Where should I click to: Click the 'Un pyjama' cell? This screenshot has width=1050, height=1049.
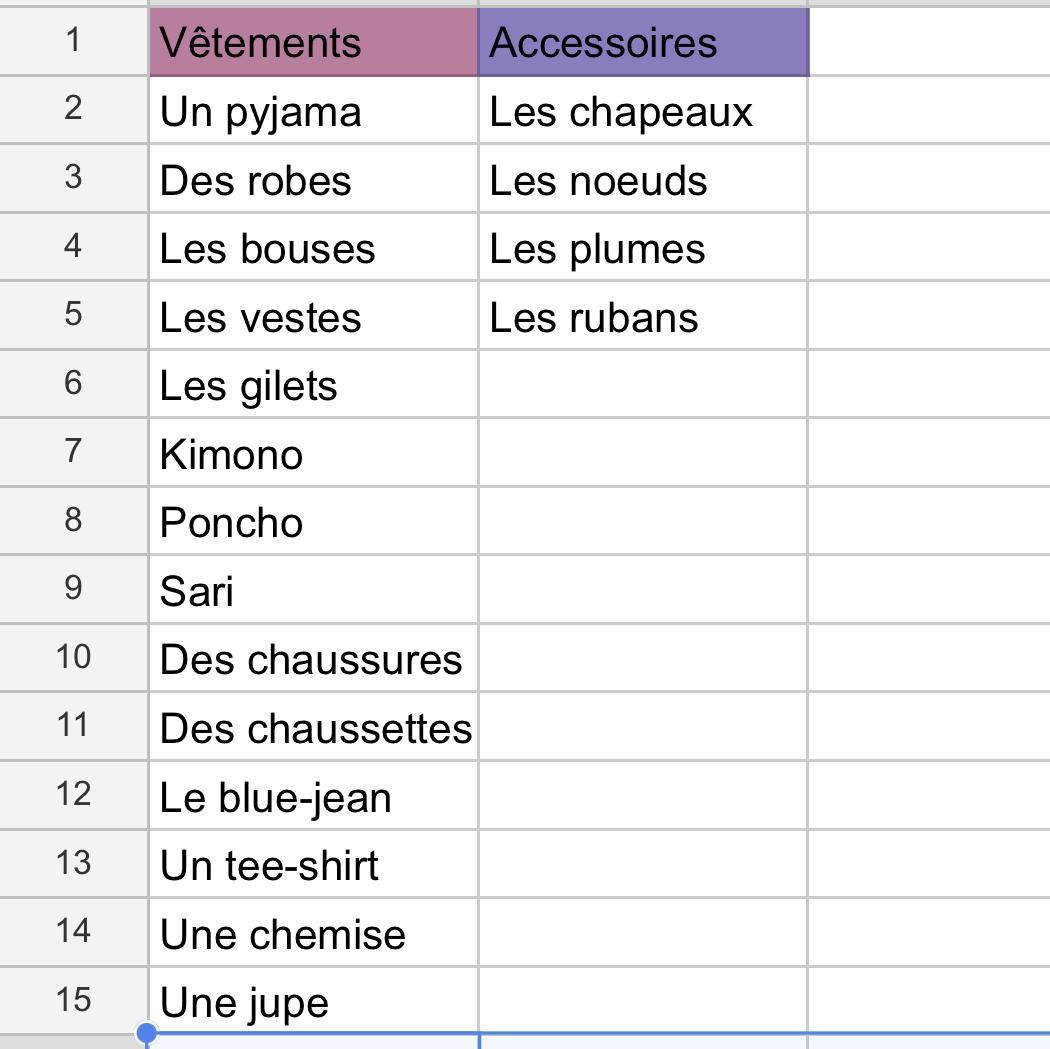point(313,110)
